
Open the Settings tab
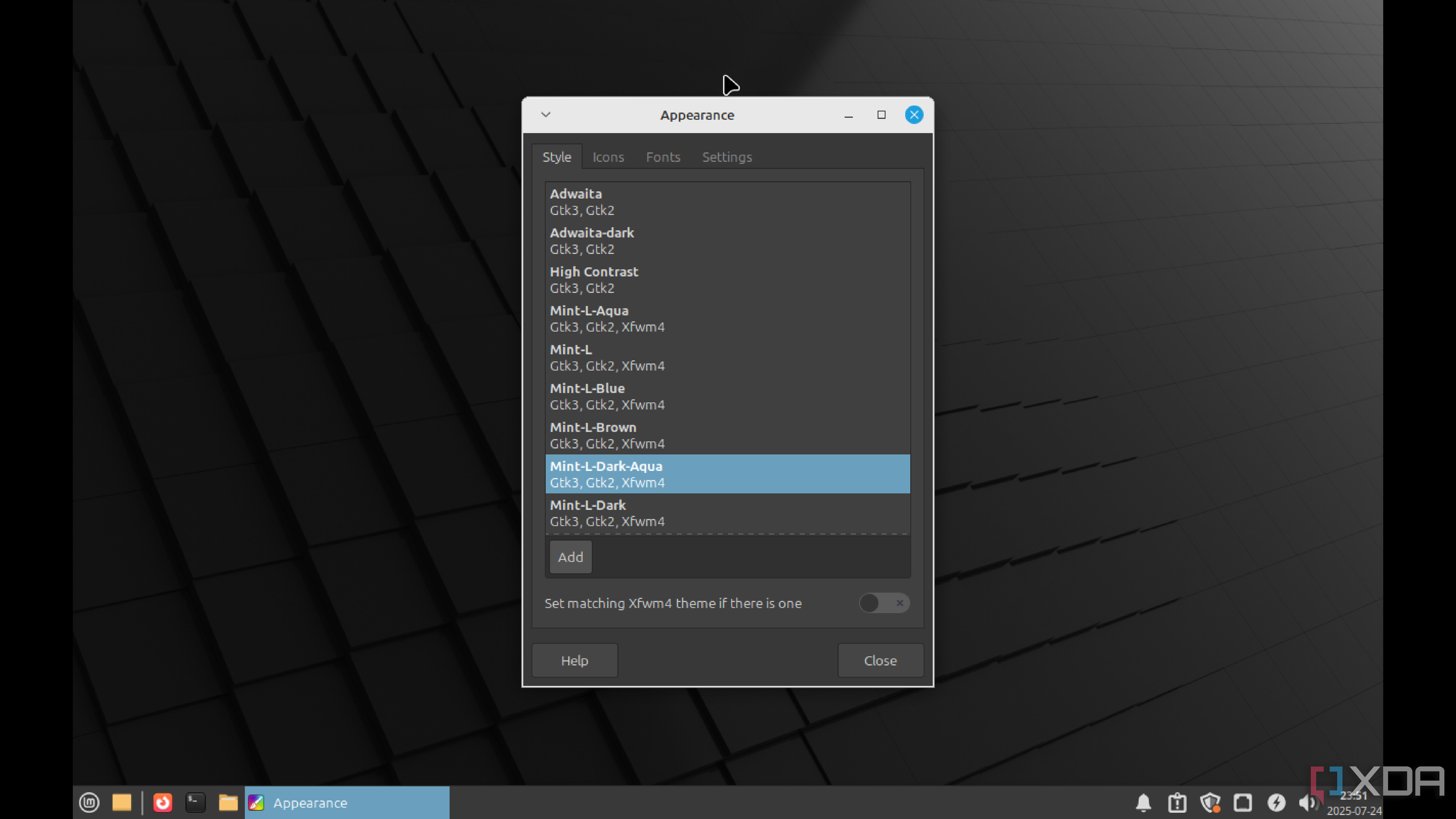pos(727,157)
